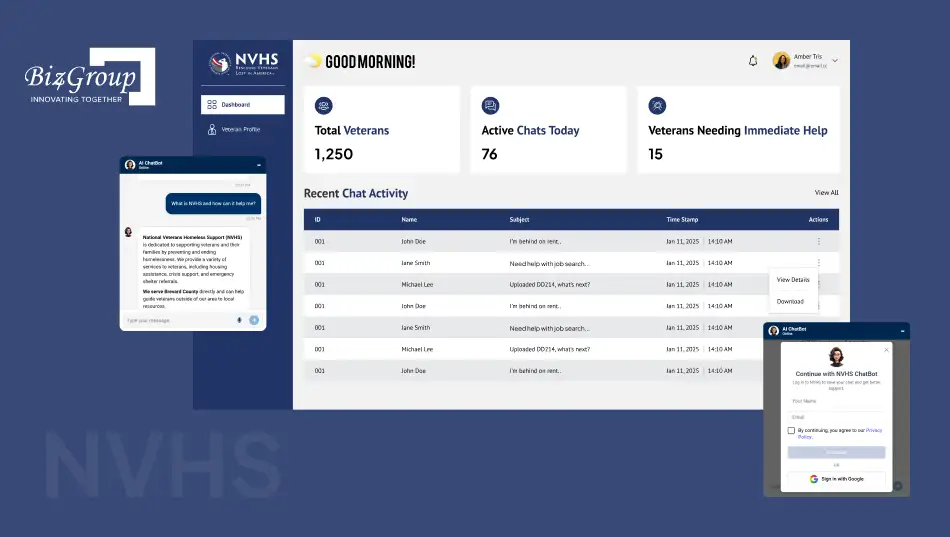The image size is (950, 537).
Task: Send message with chat send icon
Action: pyautogui.click(x=254, y=320)
